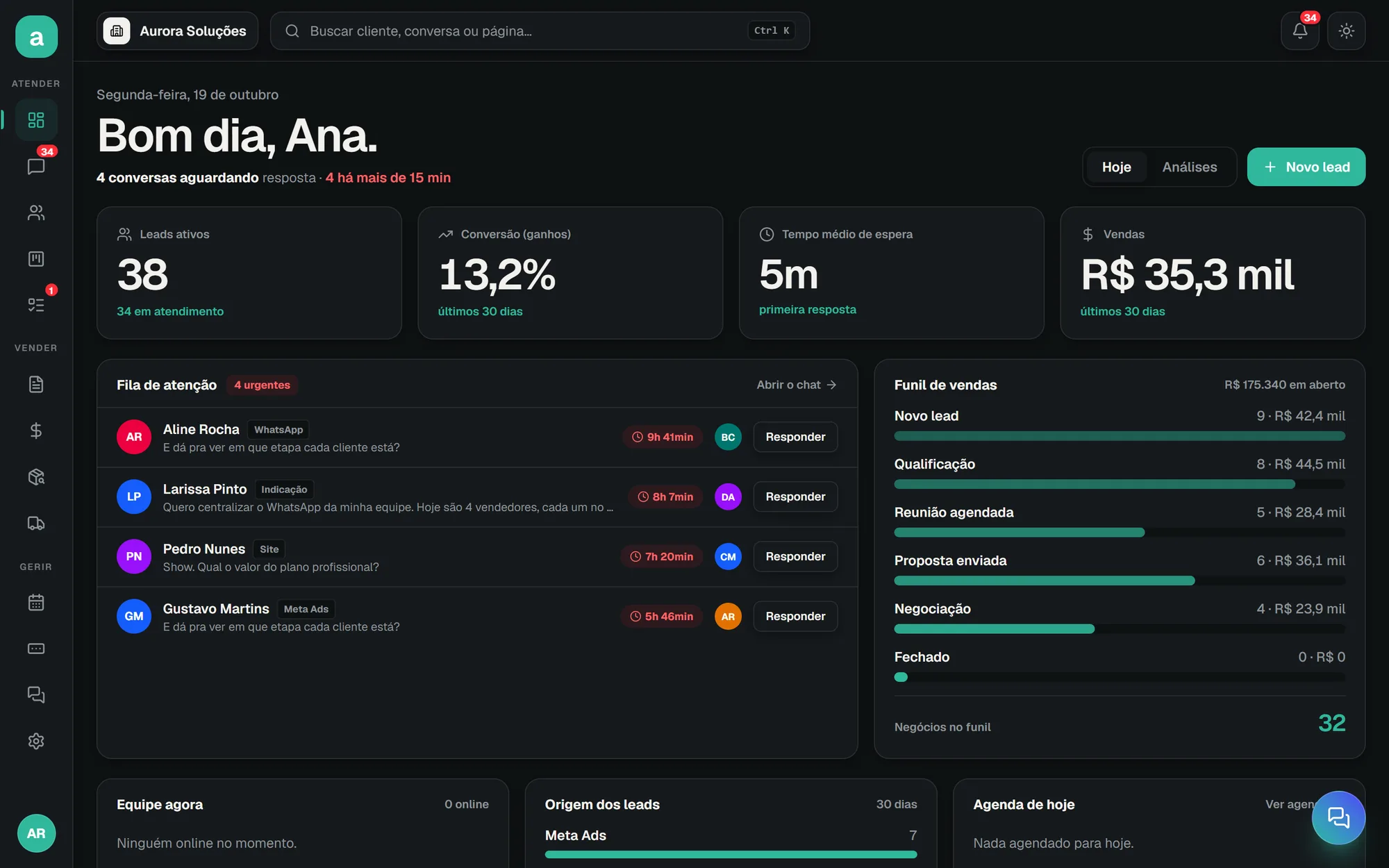
Task: Open the Conversão (ganhos) card
Action: 570,273
